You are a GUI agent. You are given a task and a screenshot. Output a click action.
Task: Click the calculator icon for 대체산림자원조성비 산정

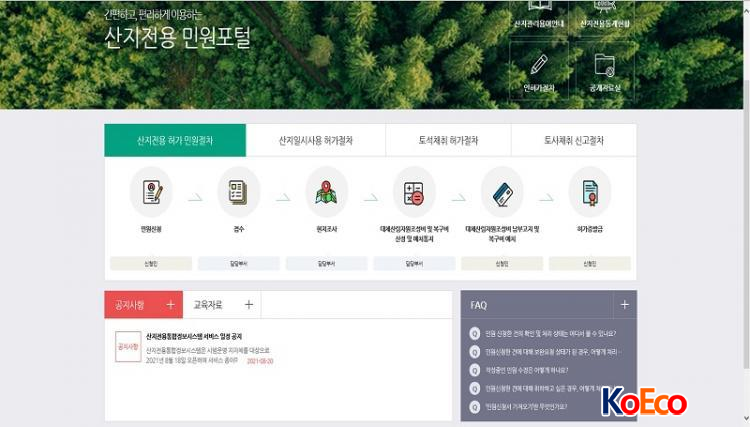tap(414, 192)
